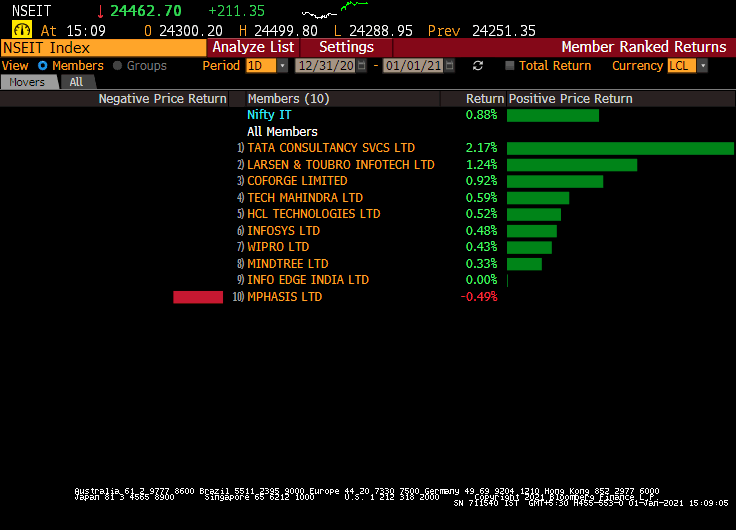This screenshot has height=530, width=736.
Task: Sort by the Return column header
Action: tap(484, 99)
